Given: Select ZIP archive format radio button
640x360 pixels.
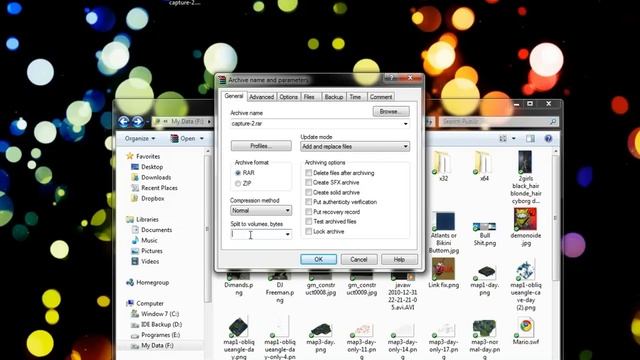Looking at the screenshot, I should [238, 184].
